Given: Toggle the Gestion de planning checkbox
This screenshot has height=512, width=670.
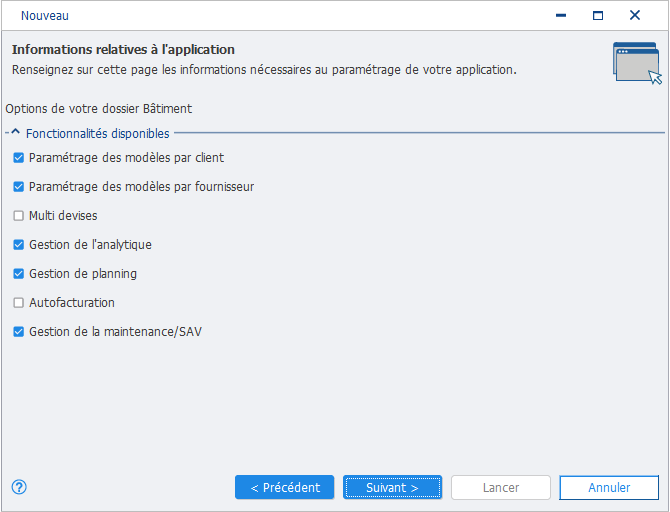Looking at the screenshot, I should coord(18,274).
